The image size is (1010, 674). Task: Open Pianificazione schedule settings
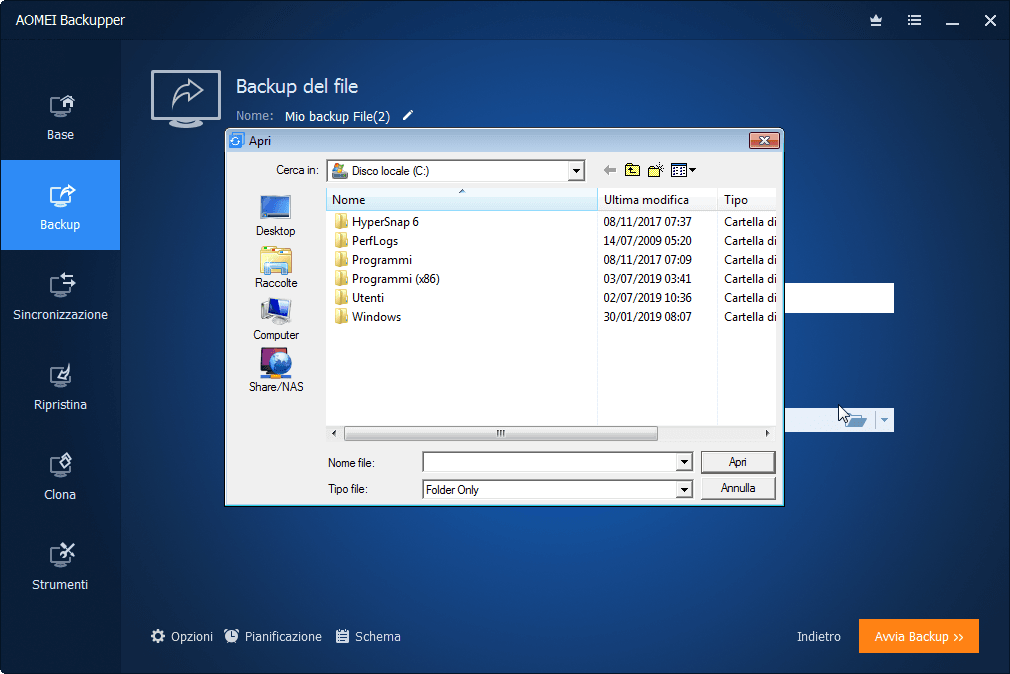click(273, 637)
